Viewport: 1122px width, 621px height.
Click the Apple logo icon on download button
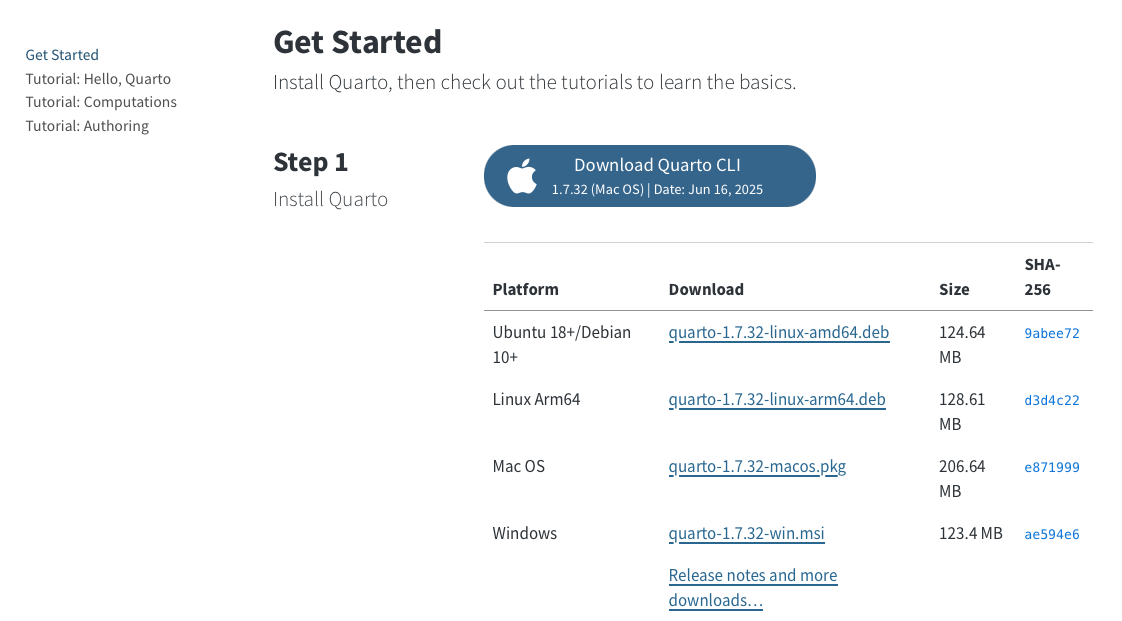(521, 177)
